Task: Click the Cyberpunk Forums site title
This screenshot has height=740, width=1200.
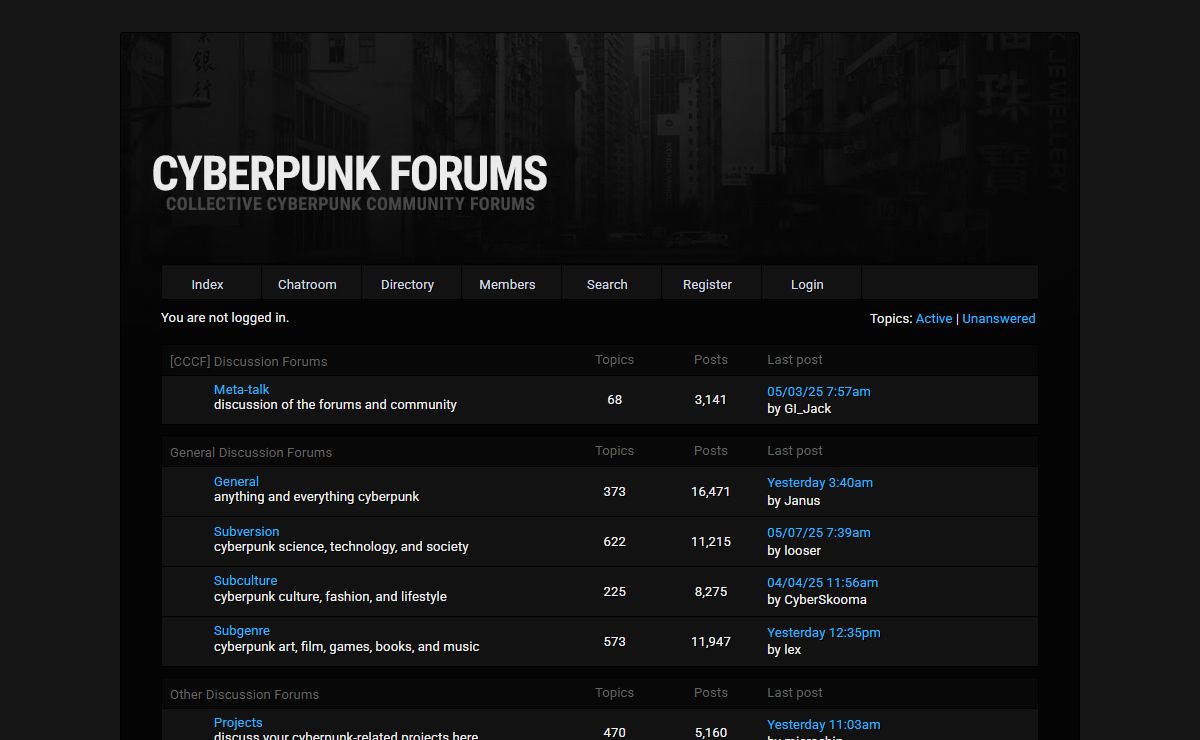Action: pos(349,173)
